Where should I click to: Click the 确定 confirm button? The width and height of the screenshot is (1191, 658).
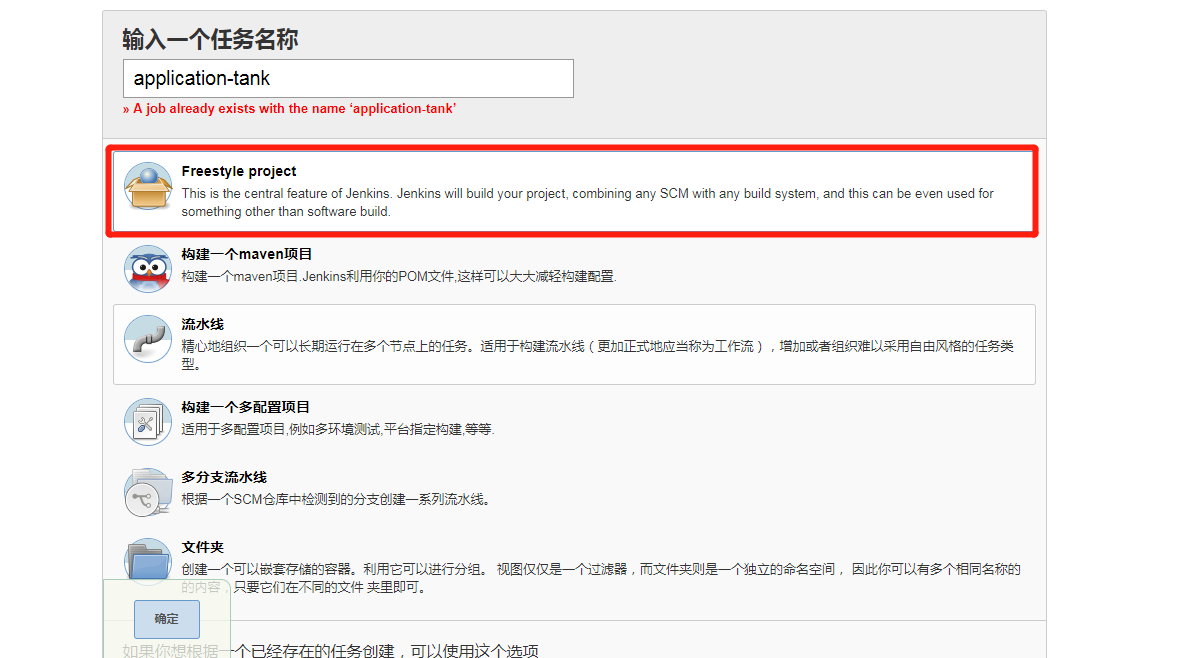tap(167, 619)
